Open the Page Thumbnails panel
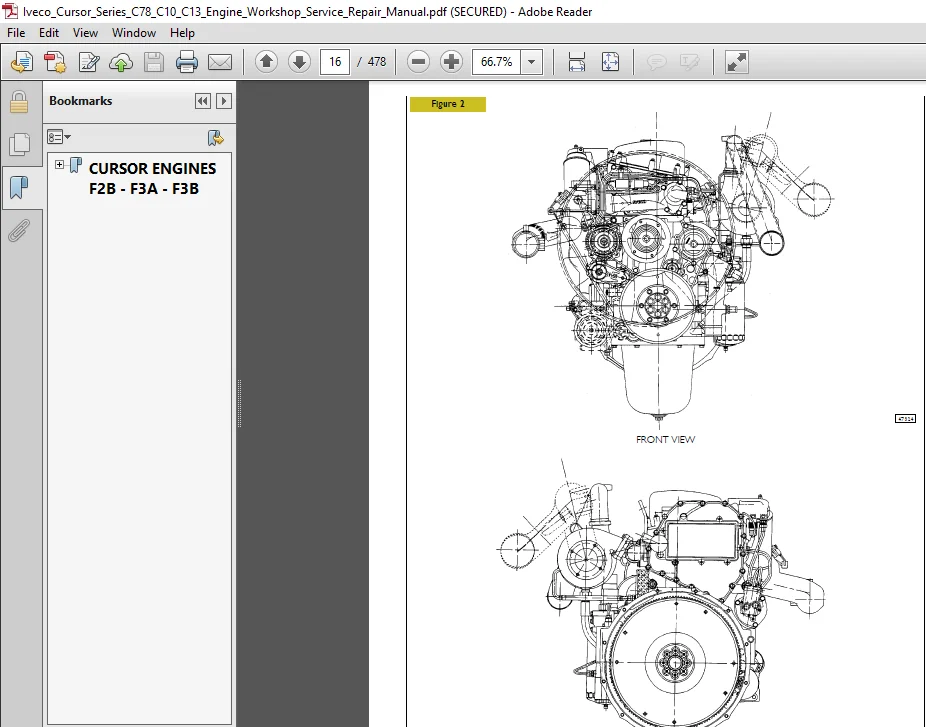 click(19, 144)
